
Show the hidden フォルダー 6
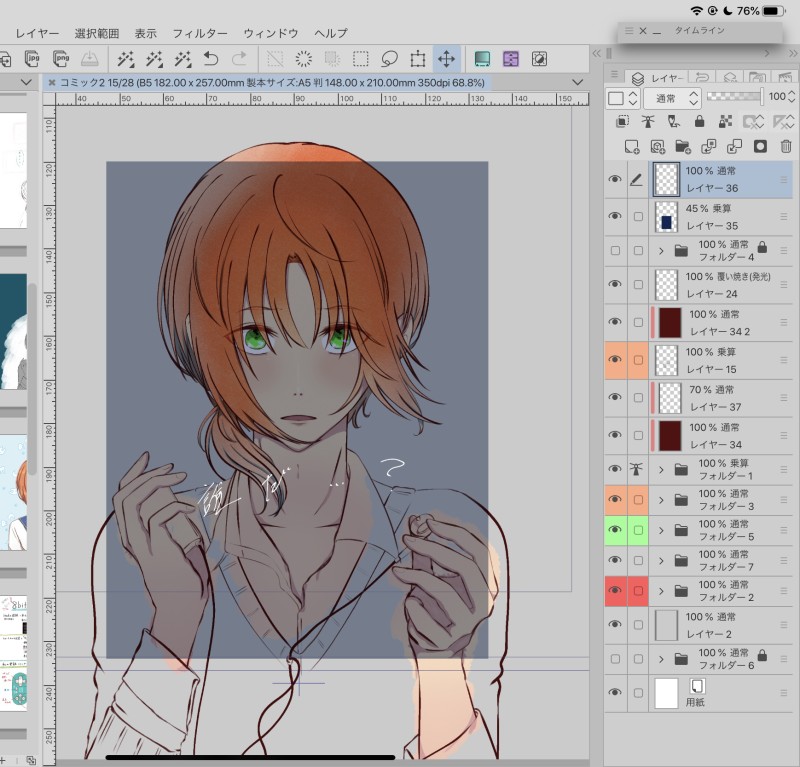615,659
